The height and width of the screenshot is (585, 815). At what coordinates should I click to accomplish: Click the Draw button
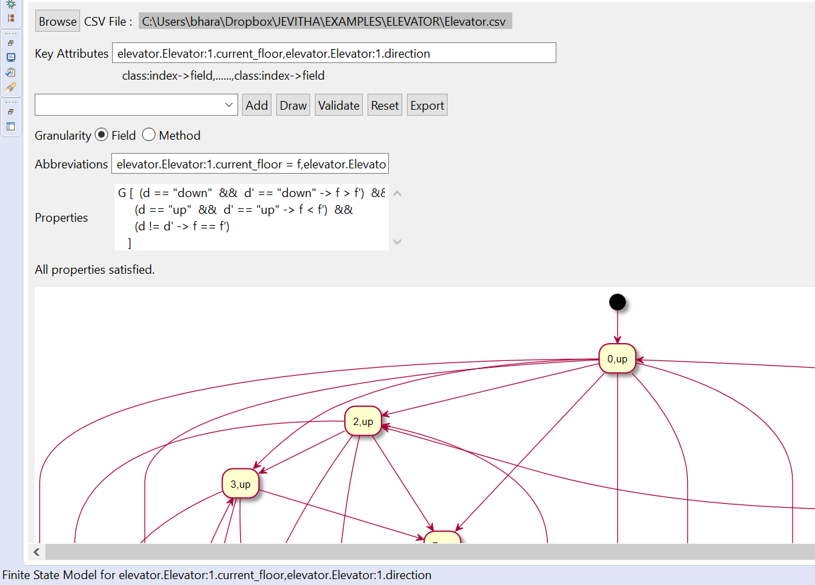point(293,105)
